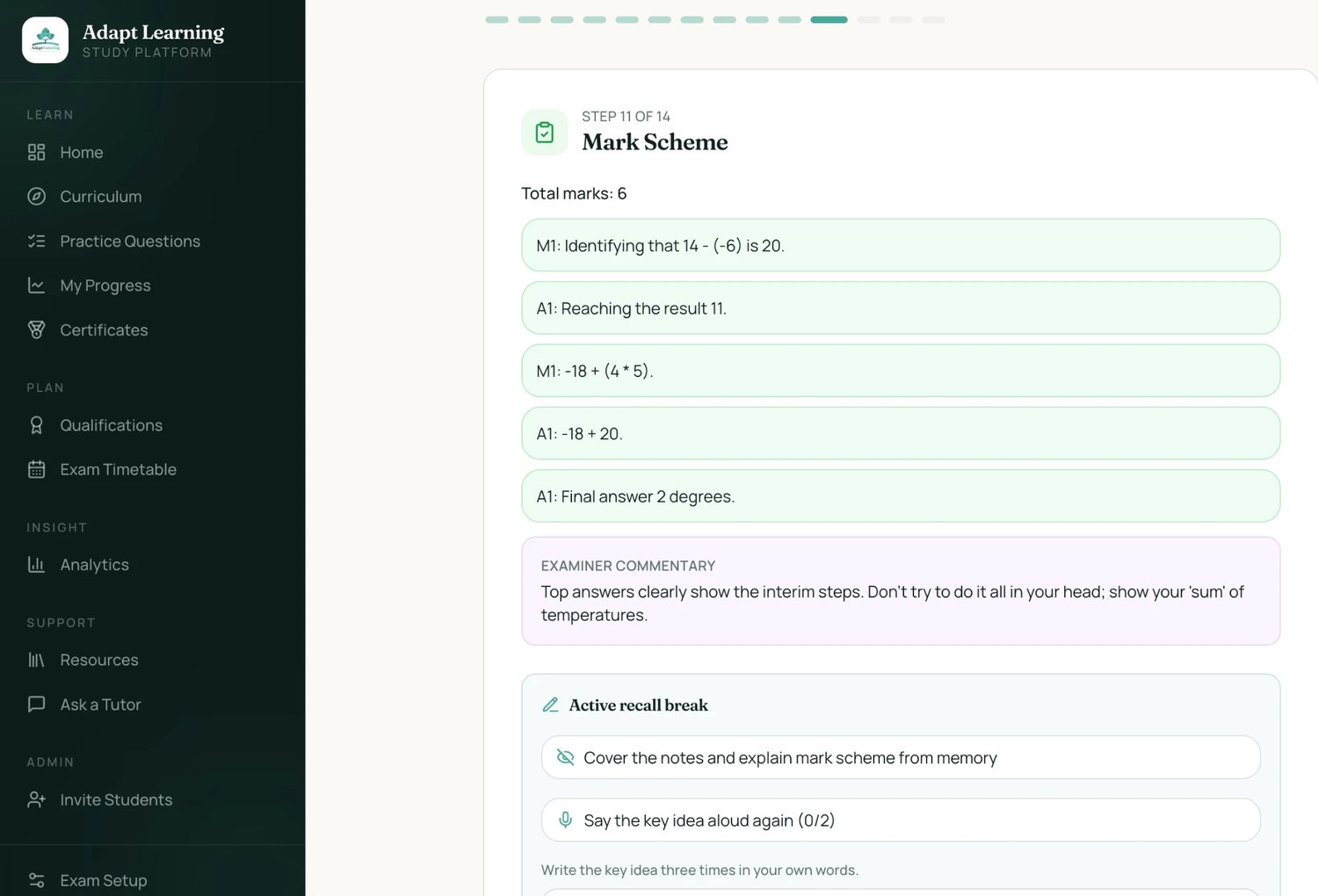Click the pencil icon beside Active recall break
1318x896 pixels.
pyautogui.click(x=551, y=705)
